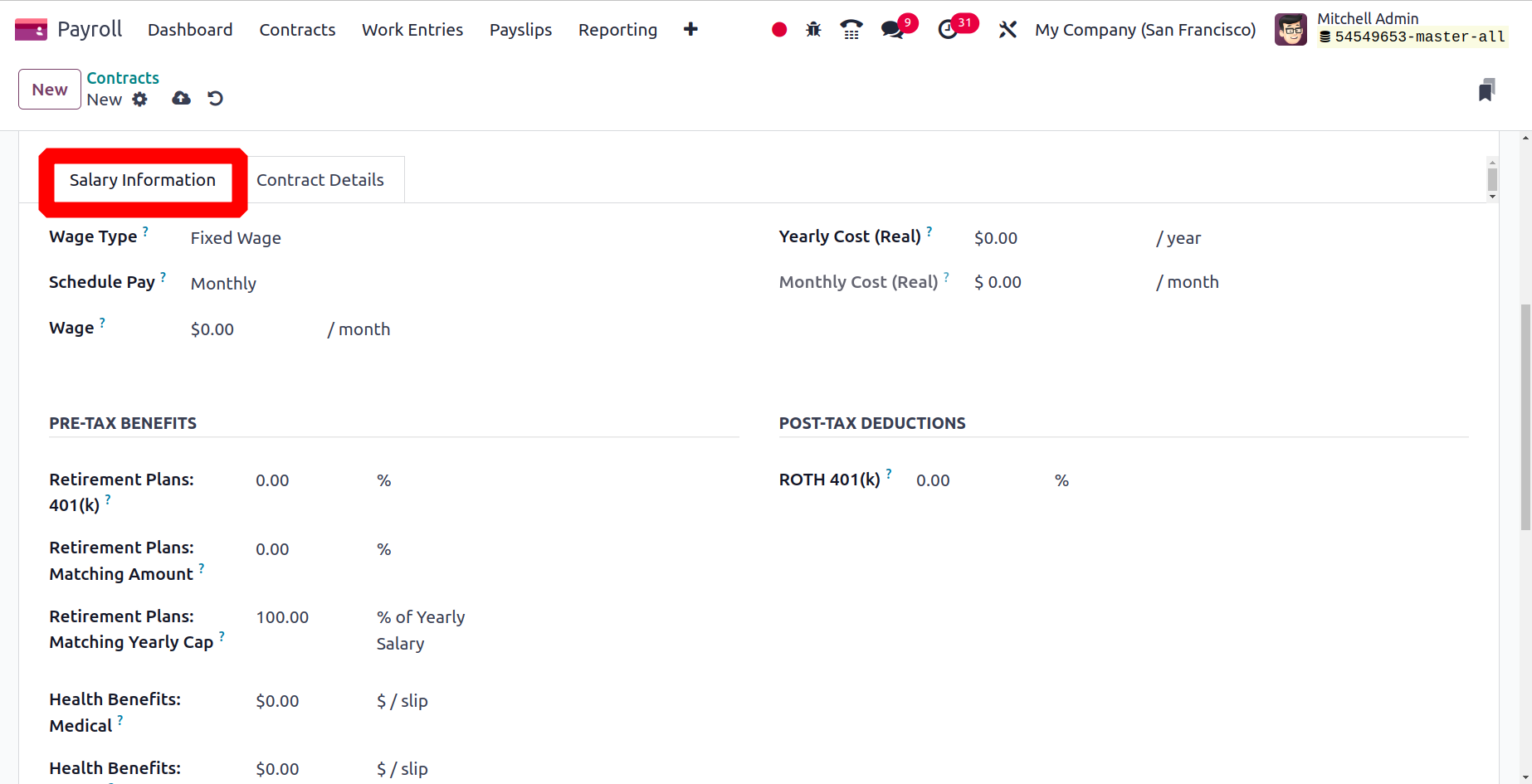This screenshot has height=784, width=1532.
Task: Switch company via My Company (San Francisco)
Action: point(1144,30)
